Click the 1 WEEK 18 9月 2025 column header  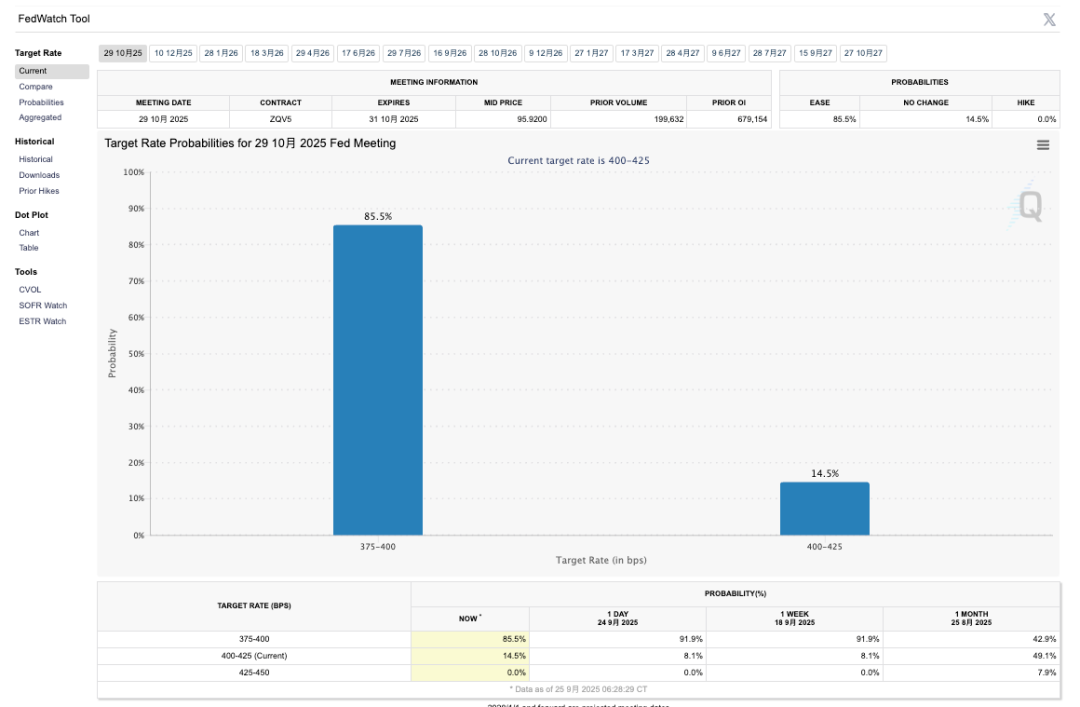click(x=795, y=619)
